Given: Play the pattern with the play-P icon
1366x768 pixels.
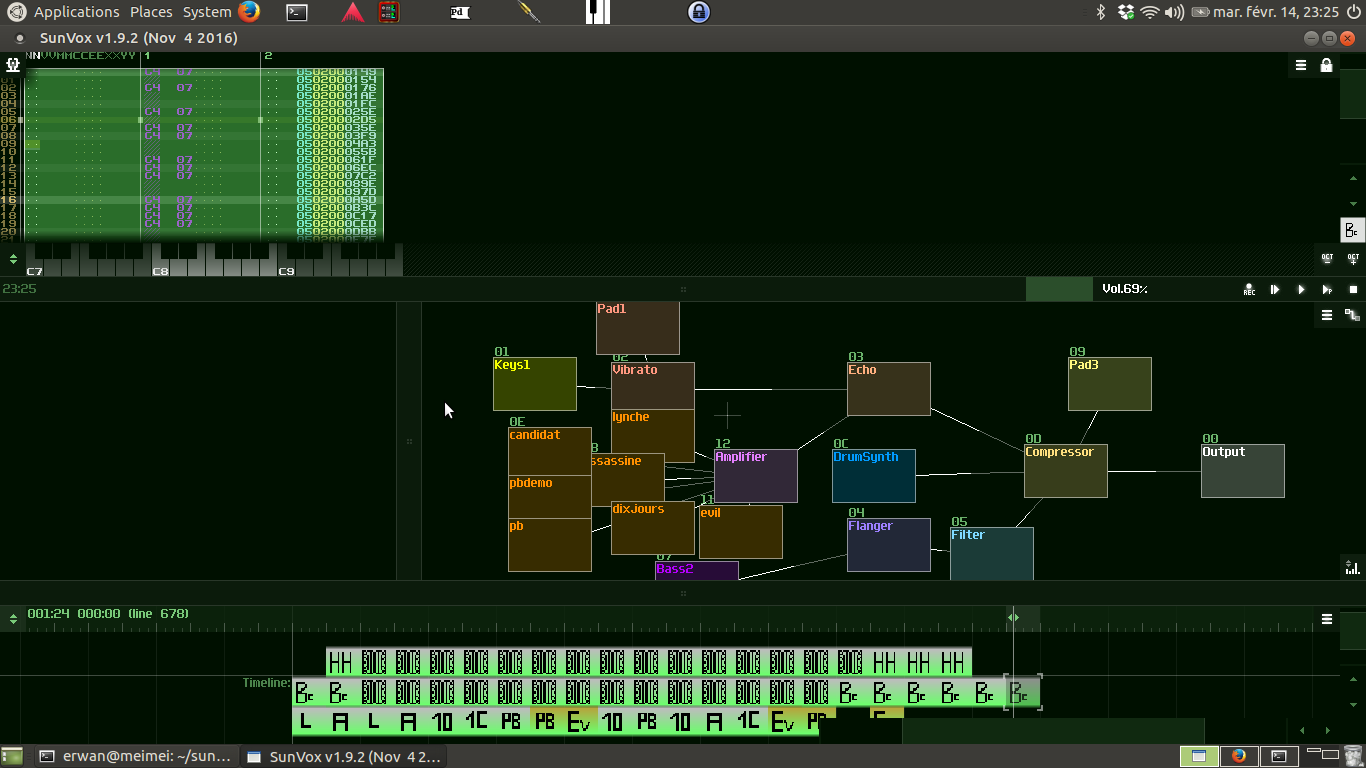Looking at the screenshot, I should [x=1327, y=289].
